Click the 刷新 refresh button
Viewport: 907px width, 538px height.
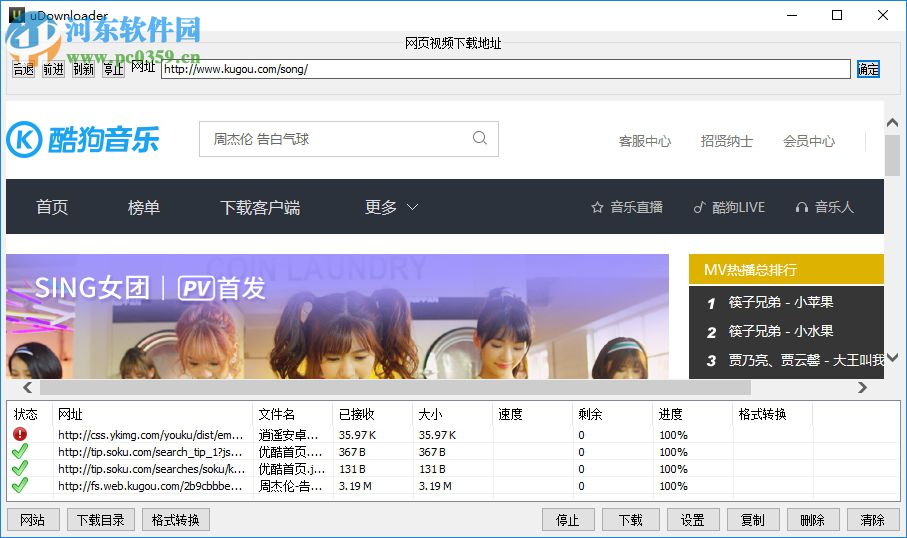pyautogui.click(x=83, y=69)
